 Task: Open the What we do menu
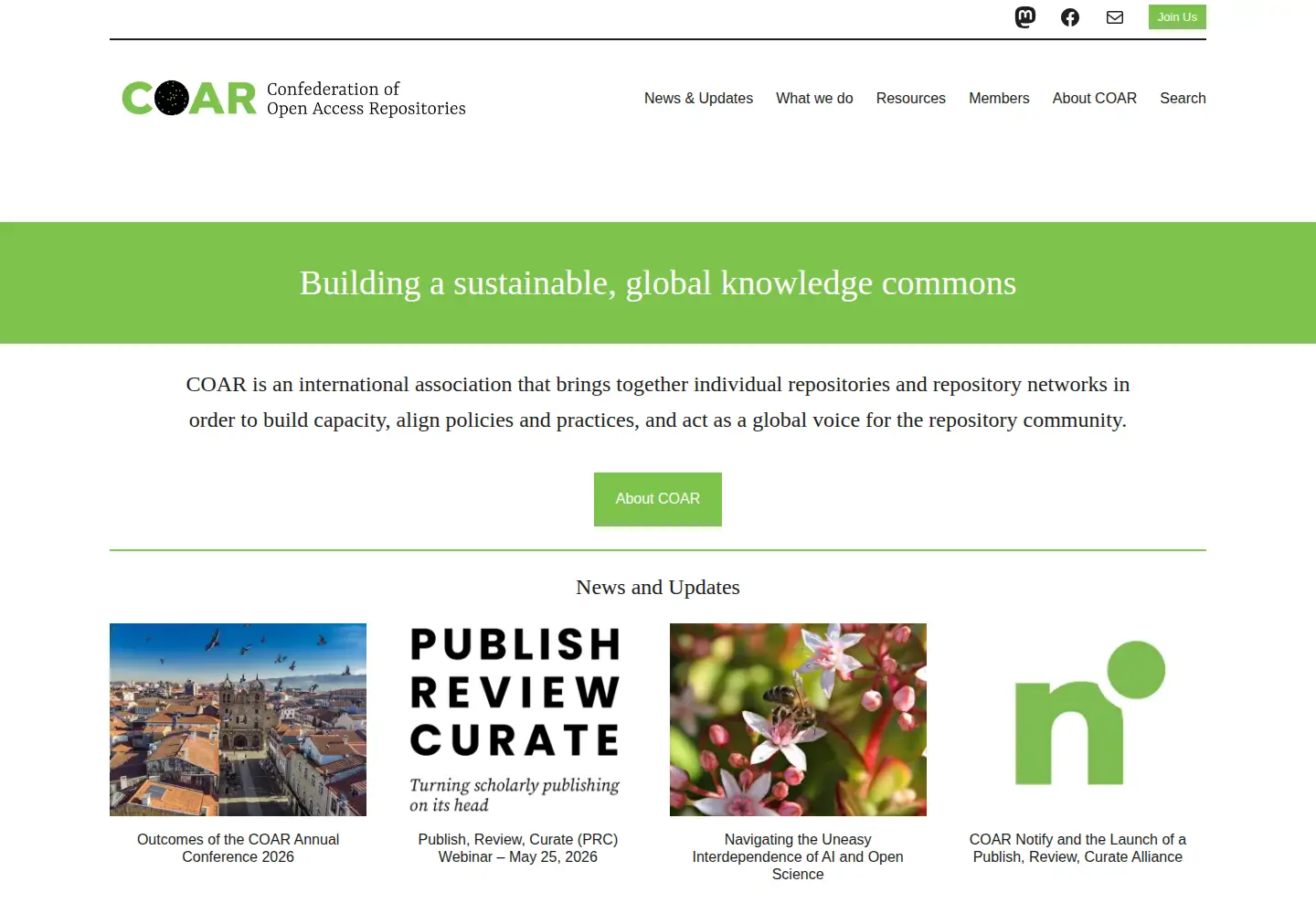pyautogui.click(x=814, y=98)
